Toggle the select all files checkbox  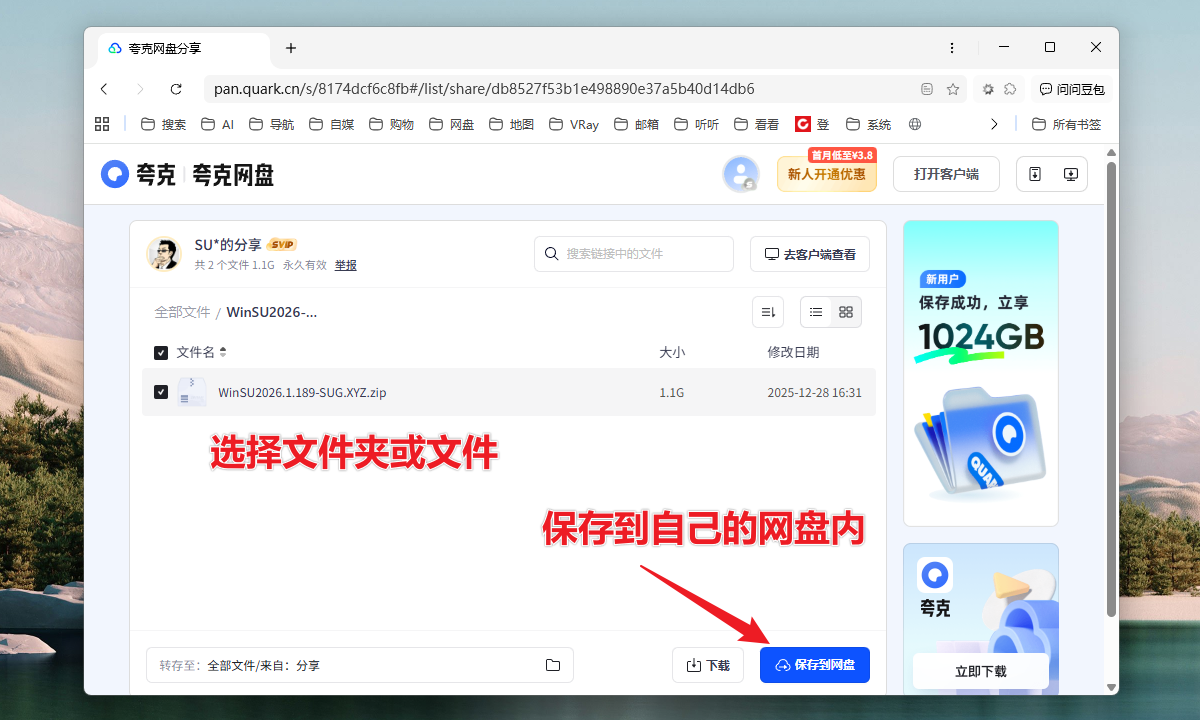coord(161,353)
